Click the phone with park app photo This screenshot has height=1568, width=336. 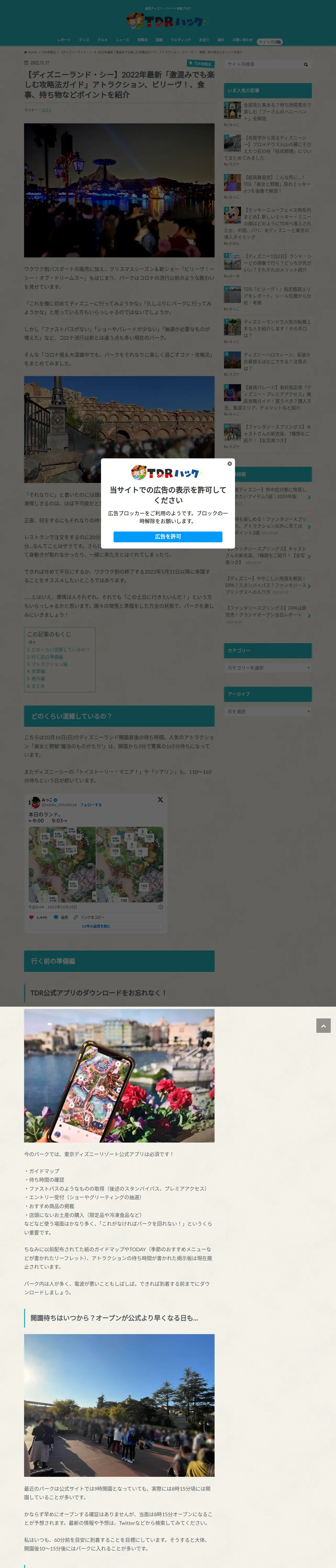click(x=119, y=1076)
